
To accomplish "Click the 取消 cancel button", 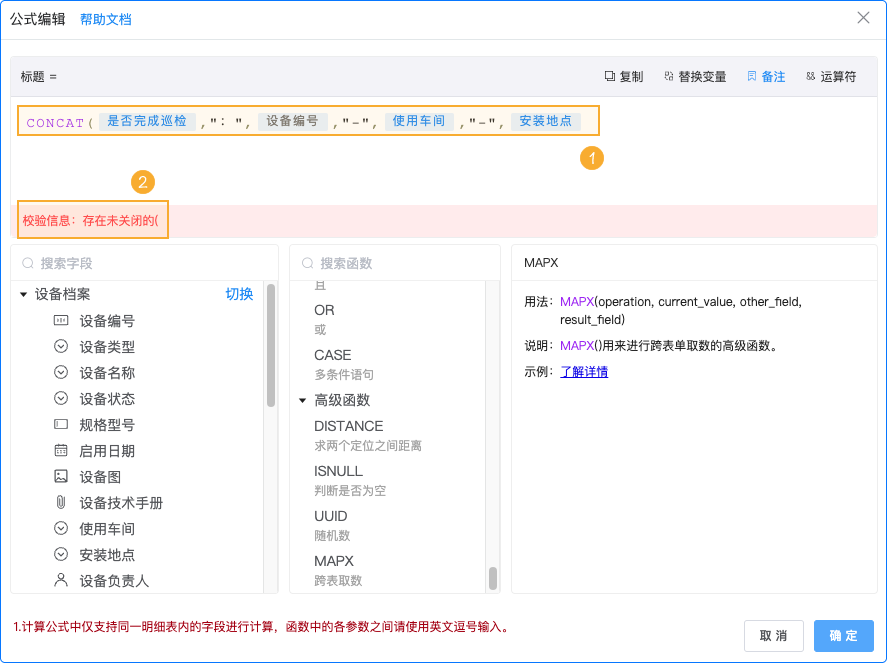I will 773,636.
